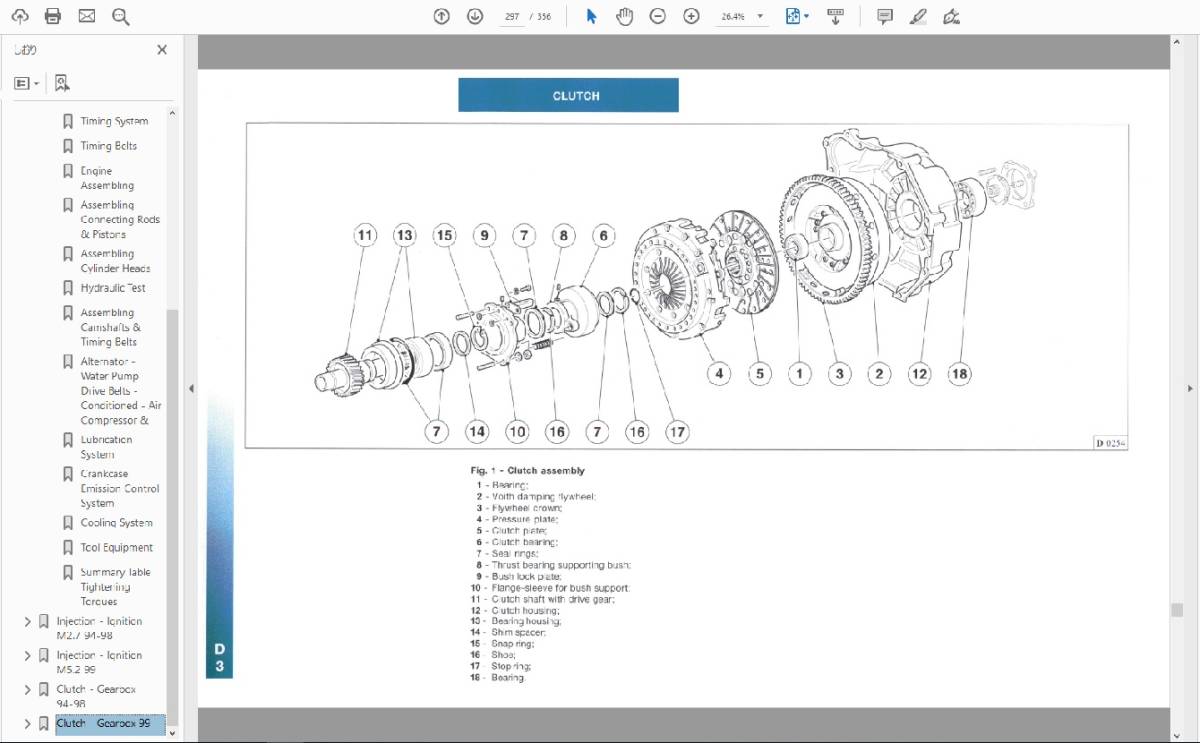Click the print icon in toolbar
Viewport: 1200px width, 743px height.
point(53,16)
